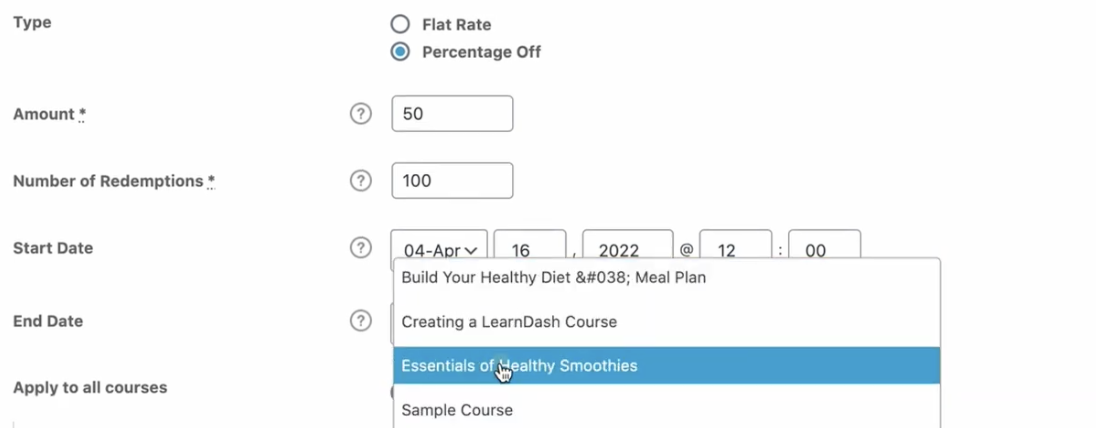This screenshot has height=428, width=1096.
Task: Choose Build Your Healthy Diet course option
Action: coord(667,278)
